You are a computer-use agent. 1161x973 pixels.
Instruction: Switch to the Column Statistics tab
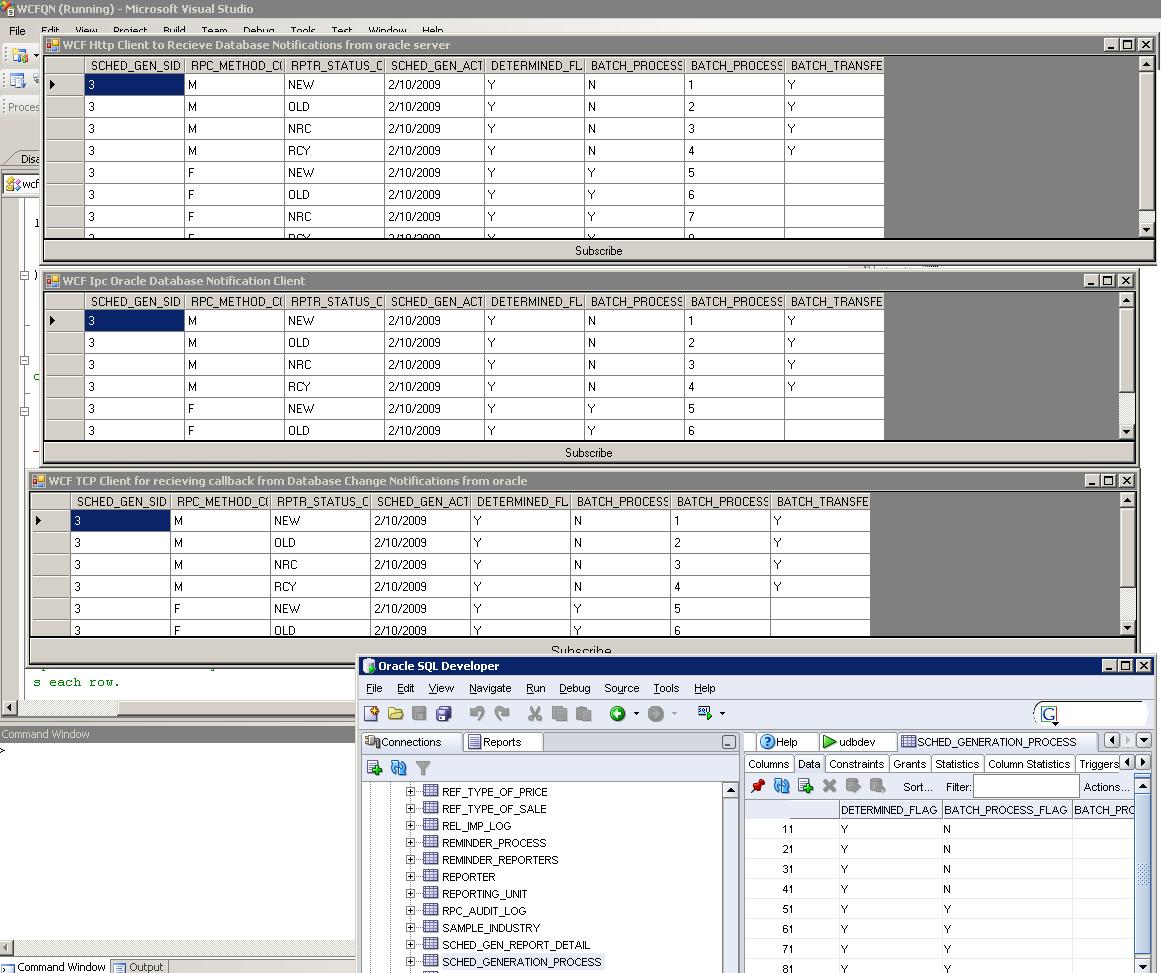[1028, 764]
